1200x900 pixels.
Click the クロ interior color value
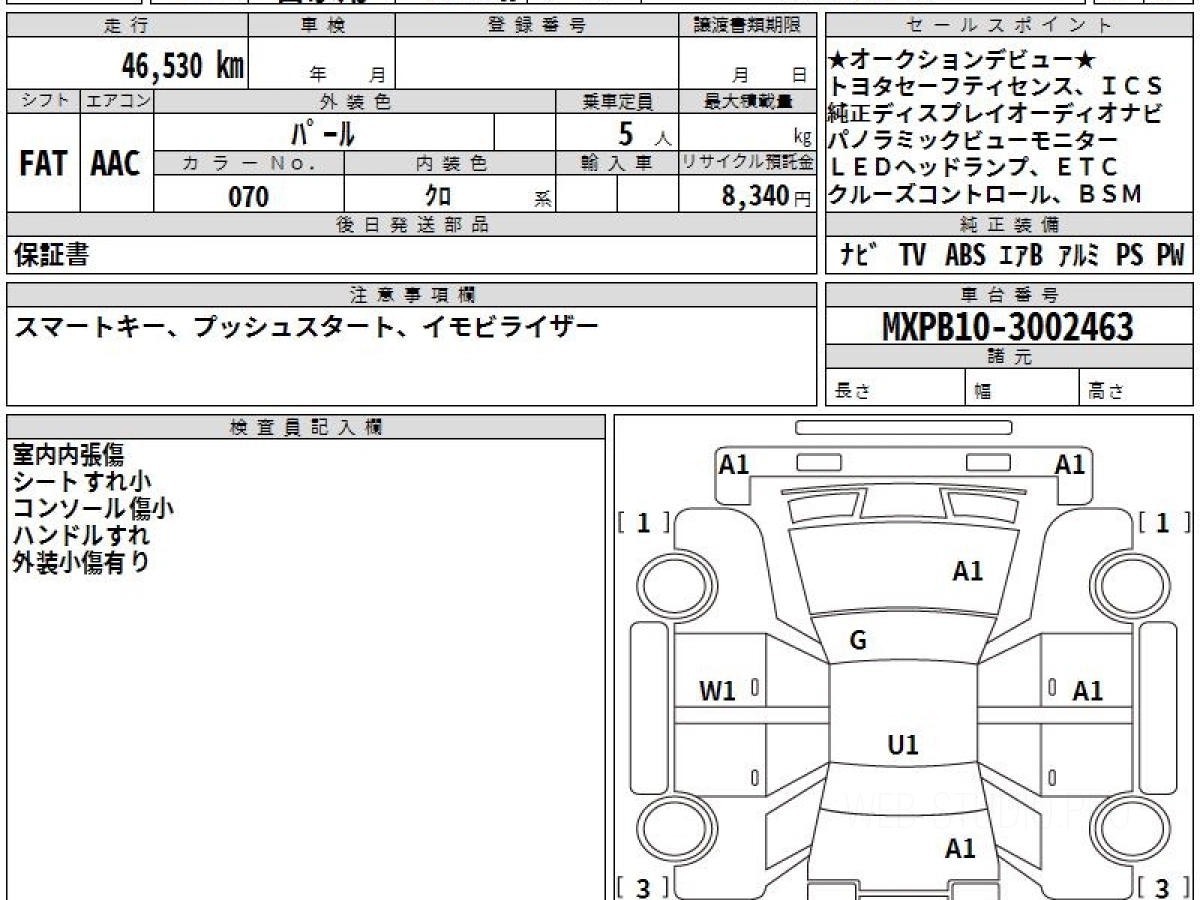coord(437,196)
